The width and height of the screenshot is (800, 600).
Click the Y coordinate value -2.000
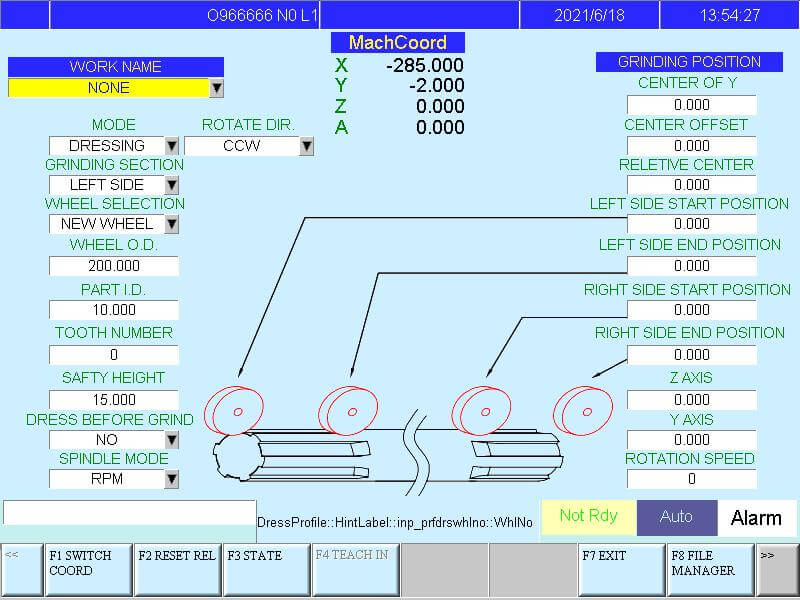(437, 86)
